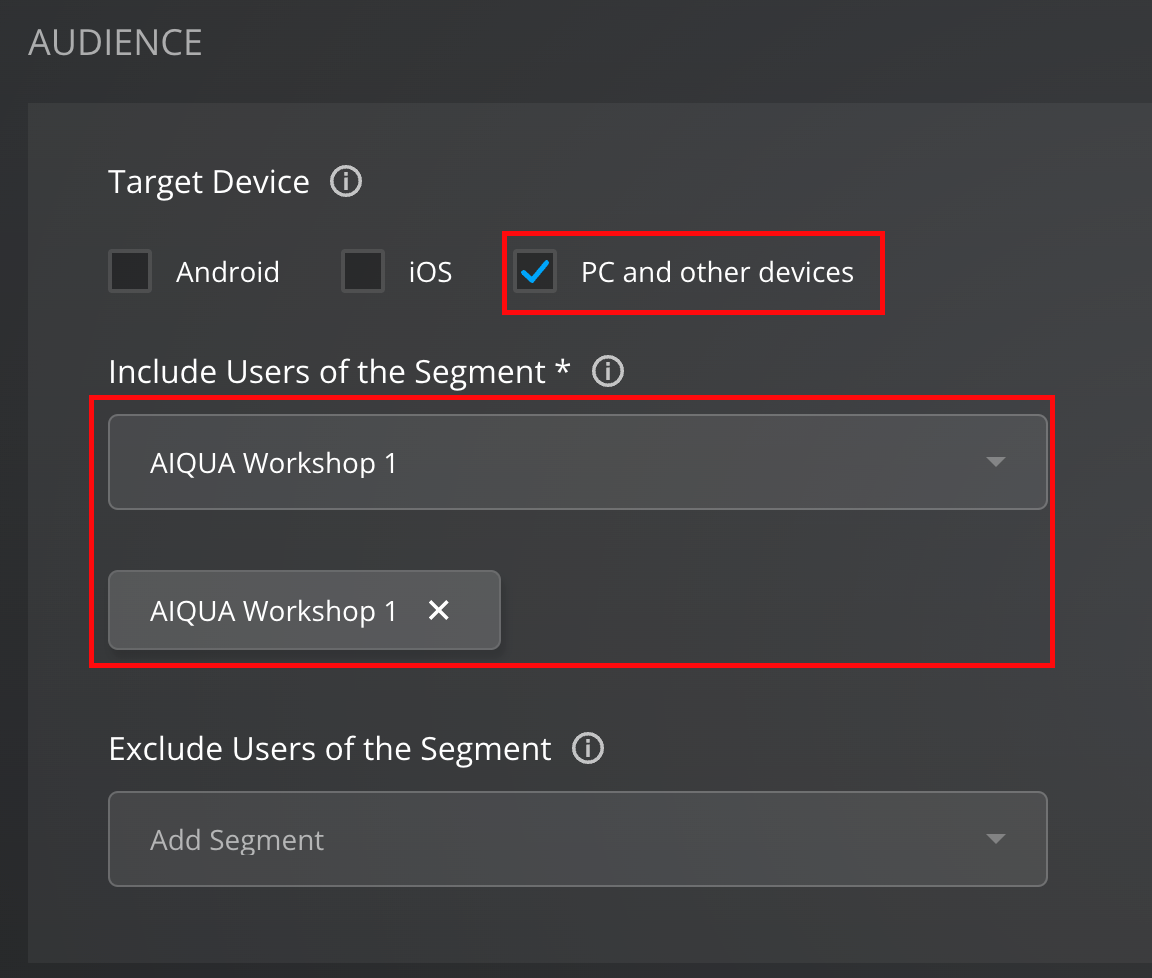Expand the exclude segment dropdown arrow

coord(995,839)
